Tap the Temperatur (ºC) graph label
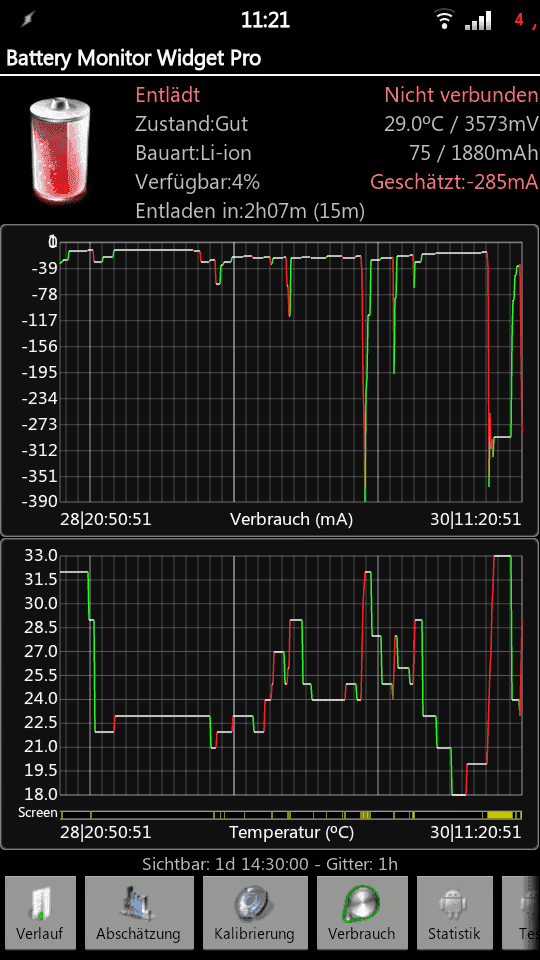This screenshot has height=960, width=540. 291,833
